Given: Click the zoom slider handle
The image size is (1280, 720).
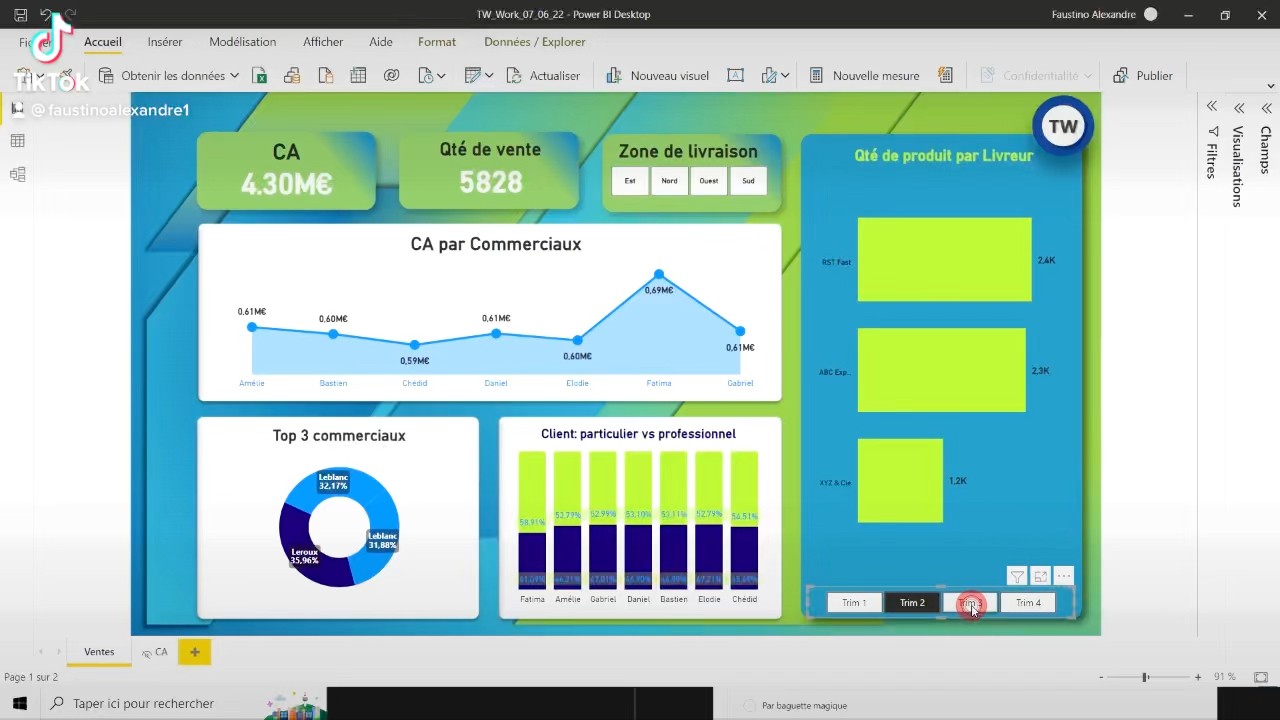Looking at the screenshot, I should point(1145,677).
